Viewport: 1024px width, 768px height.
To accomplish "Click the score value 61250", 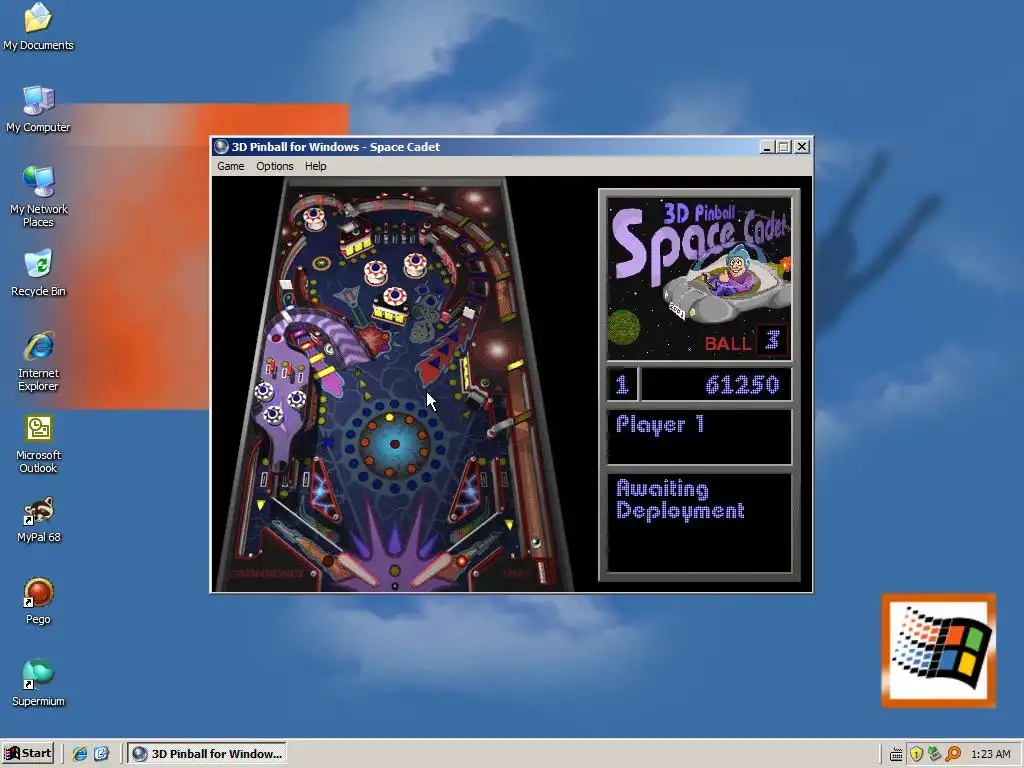I will [x=743, y=385].
